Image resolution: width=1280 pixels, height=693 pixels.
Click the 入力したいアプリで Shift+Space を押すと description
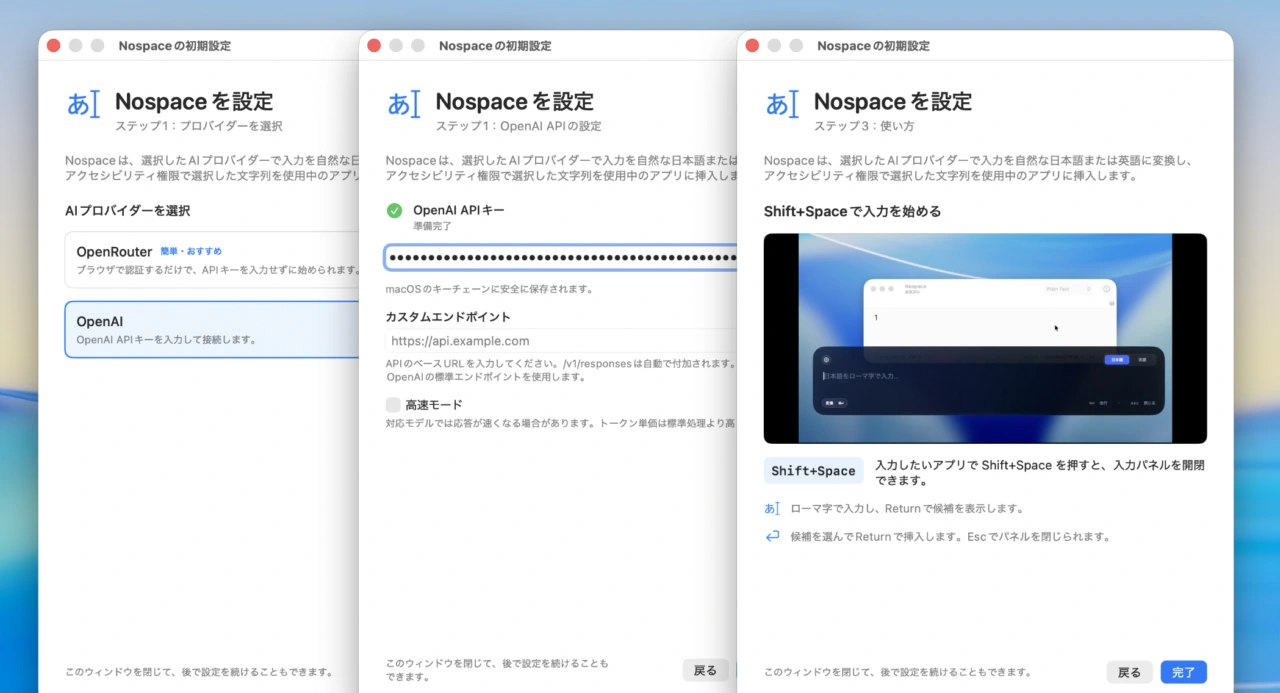click(x=1040, y=472)
